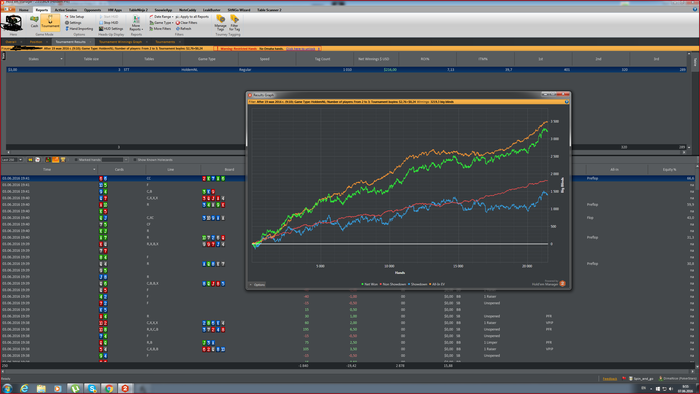Open Options in the Results Graph window
Screen dimensions: 700x394
[258, 284]
